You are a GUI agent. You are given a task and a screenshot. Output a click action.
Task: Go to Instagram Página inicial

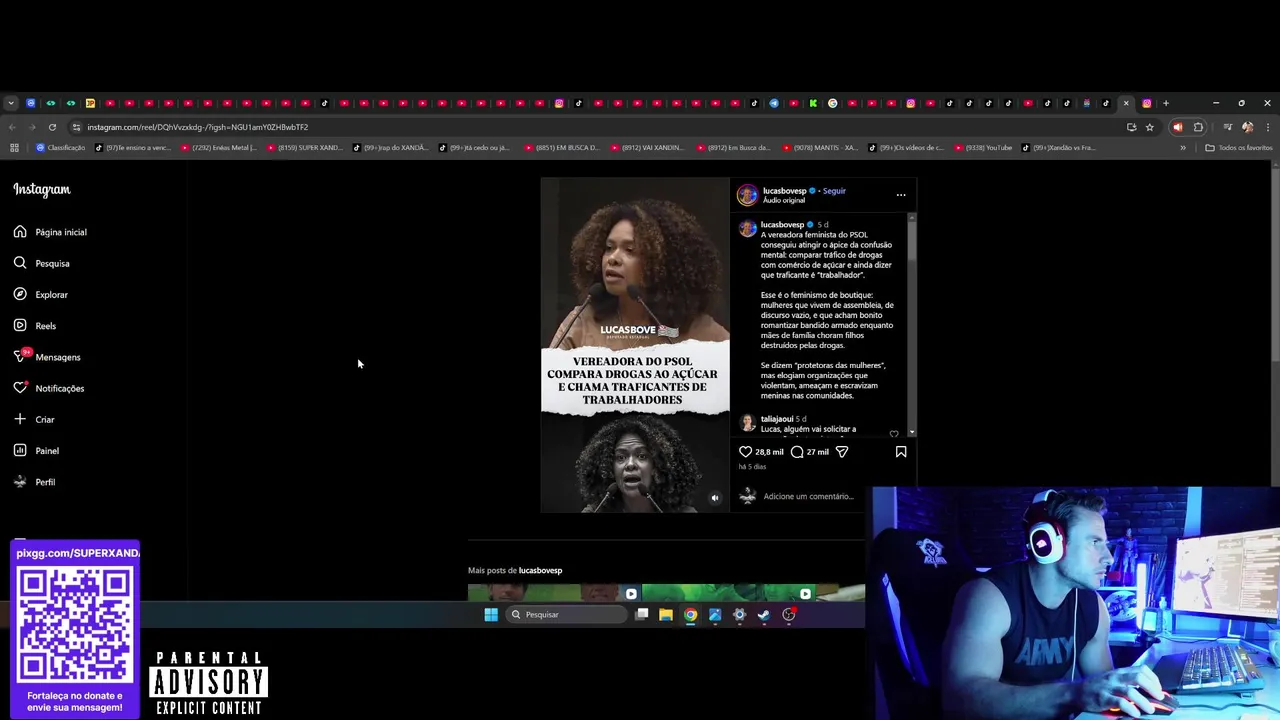pyautogui.click(x=50, y=232)
